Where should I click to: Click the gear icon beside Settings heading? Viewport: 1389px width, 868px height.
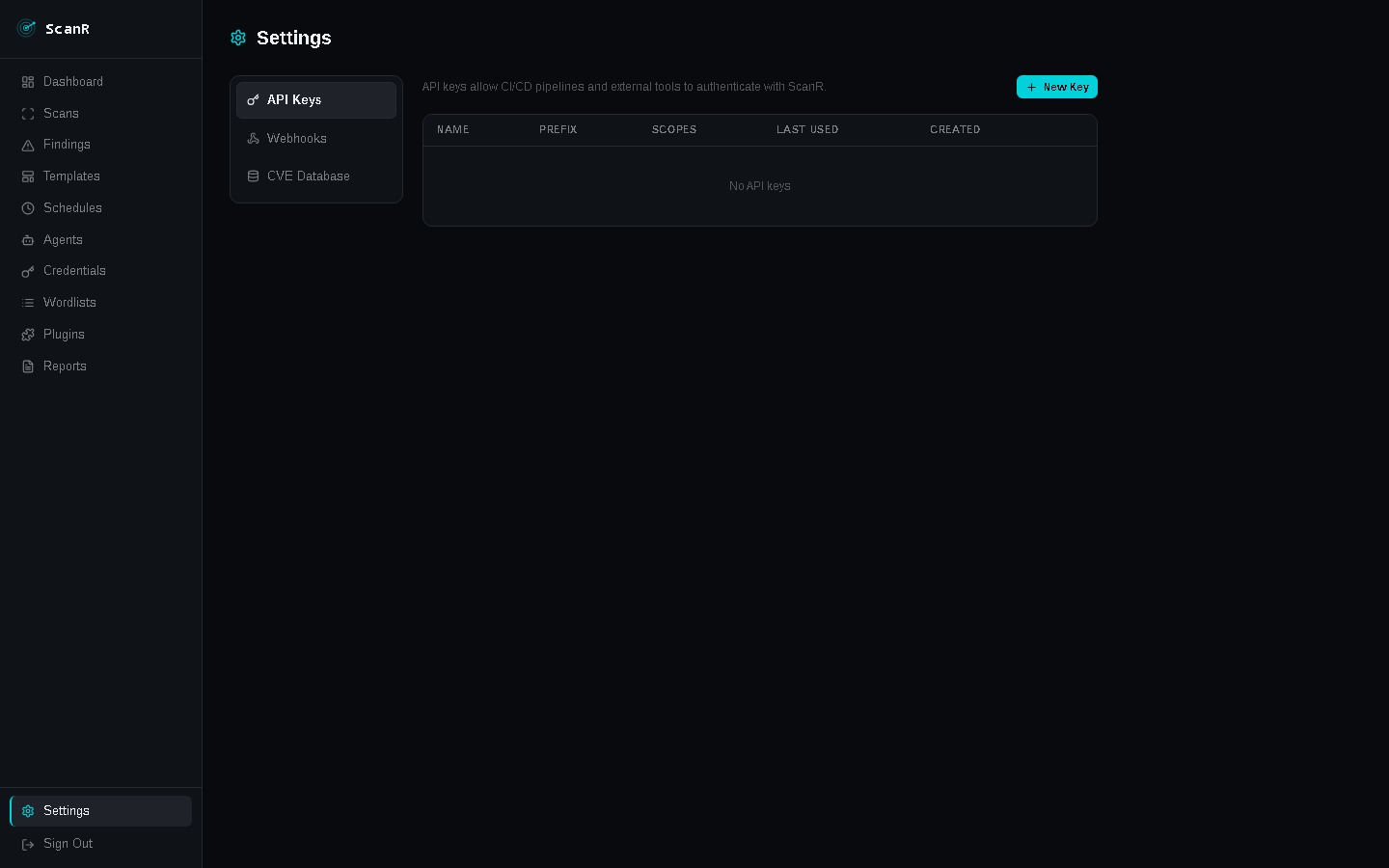pyautogui.click(x=238, y=38)
